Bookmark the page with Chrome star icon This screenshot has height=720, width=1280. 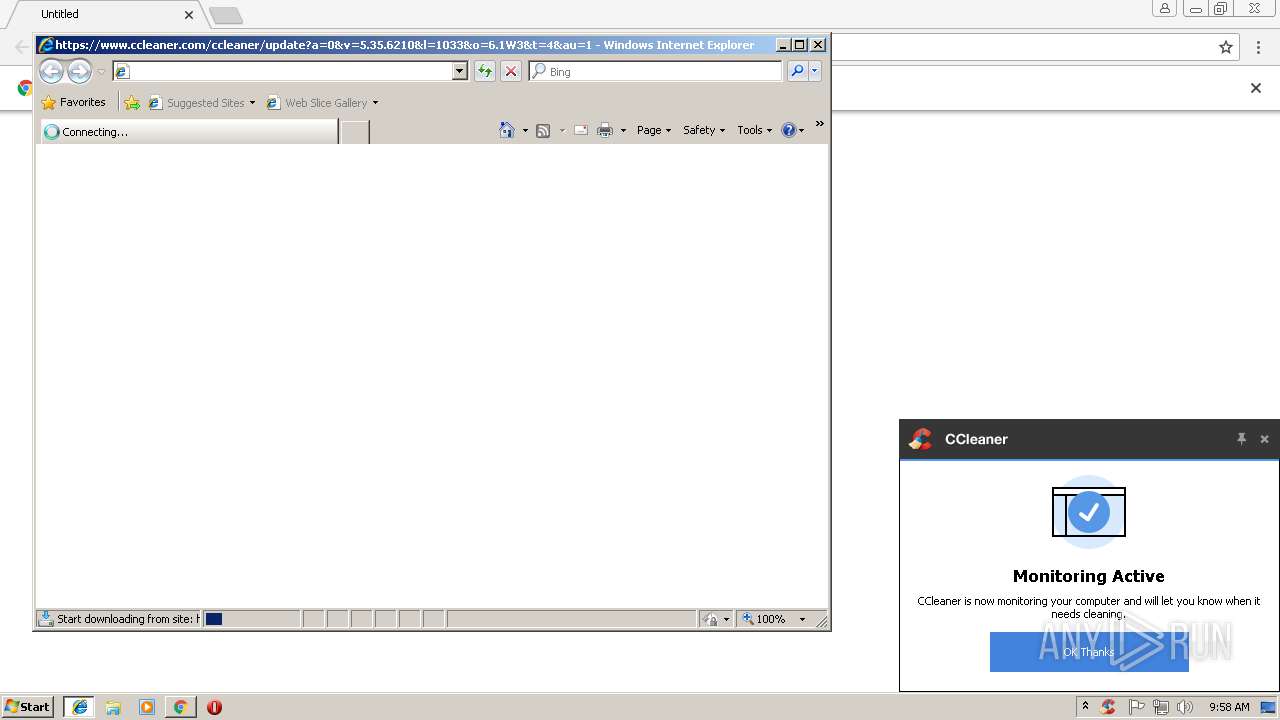1226,47
